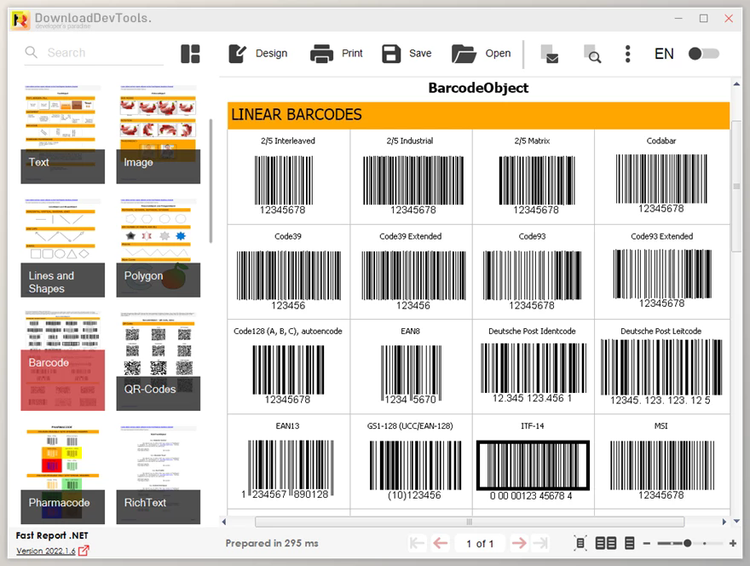Click the 2/5 Matrix barcode
750x566 pixels.
536,185
